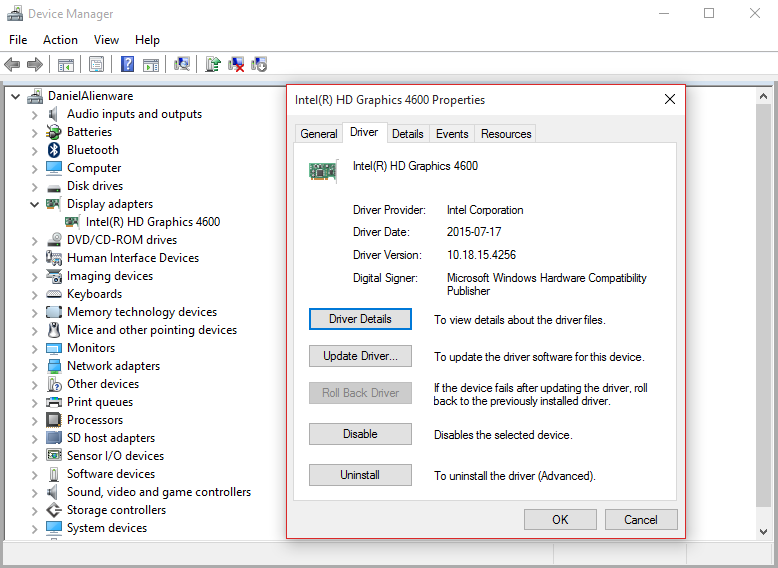This screenshot has width=778, height=568.
Task: Open the Action menu
Action: coord(60,40)
